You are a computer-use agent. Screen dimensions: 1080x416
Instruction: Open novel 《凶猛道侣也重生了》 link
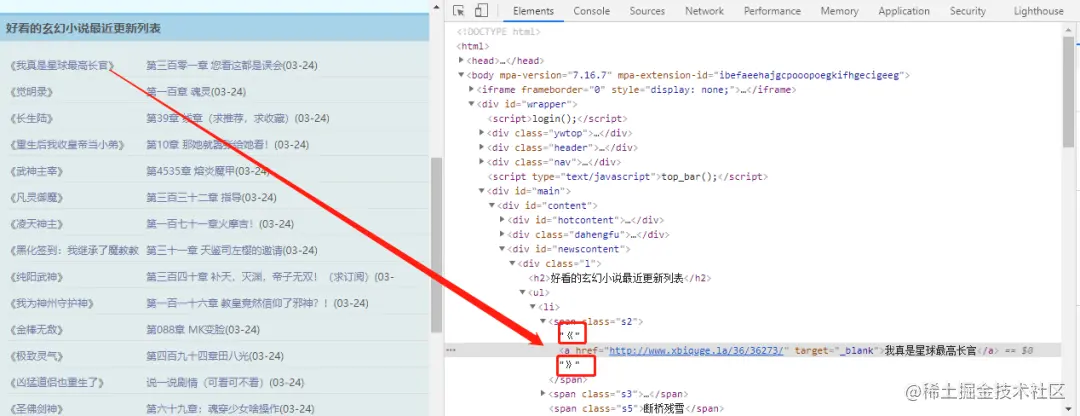pos(57,382)
